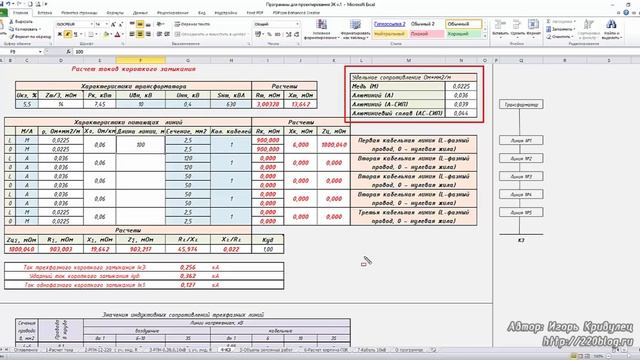Open the text orientation menu
The image size is (640, 360).
[160, 24]
